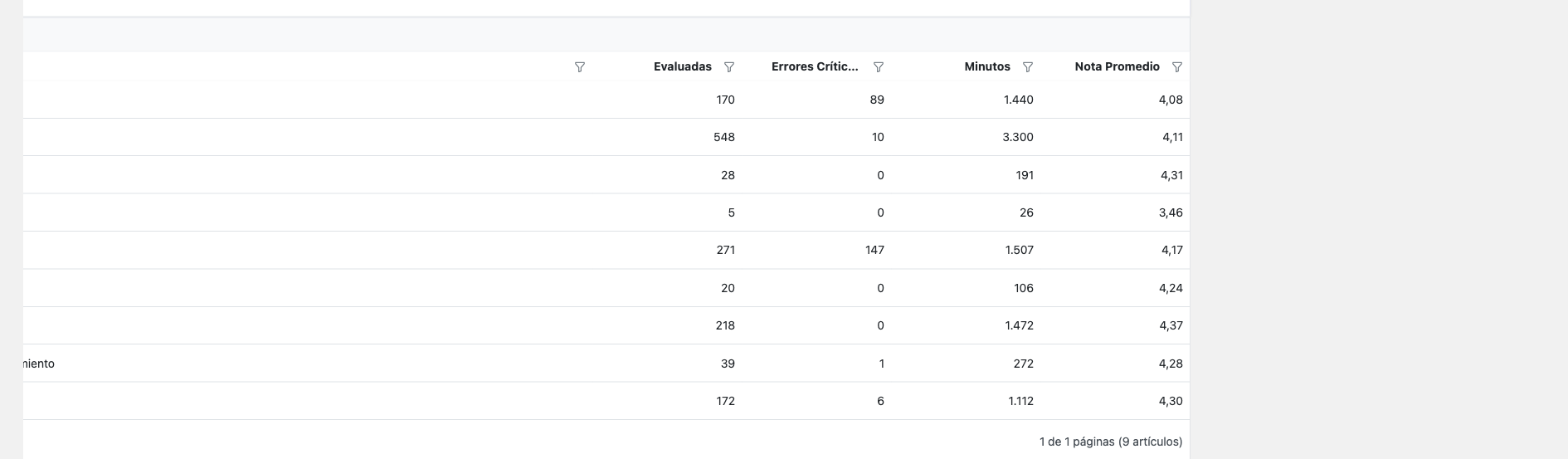Click average grade 4,28
The width and height of the screenshot is (1568, 459).
pyautogui.click(x=1171, y=364)
